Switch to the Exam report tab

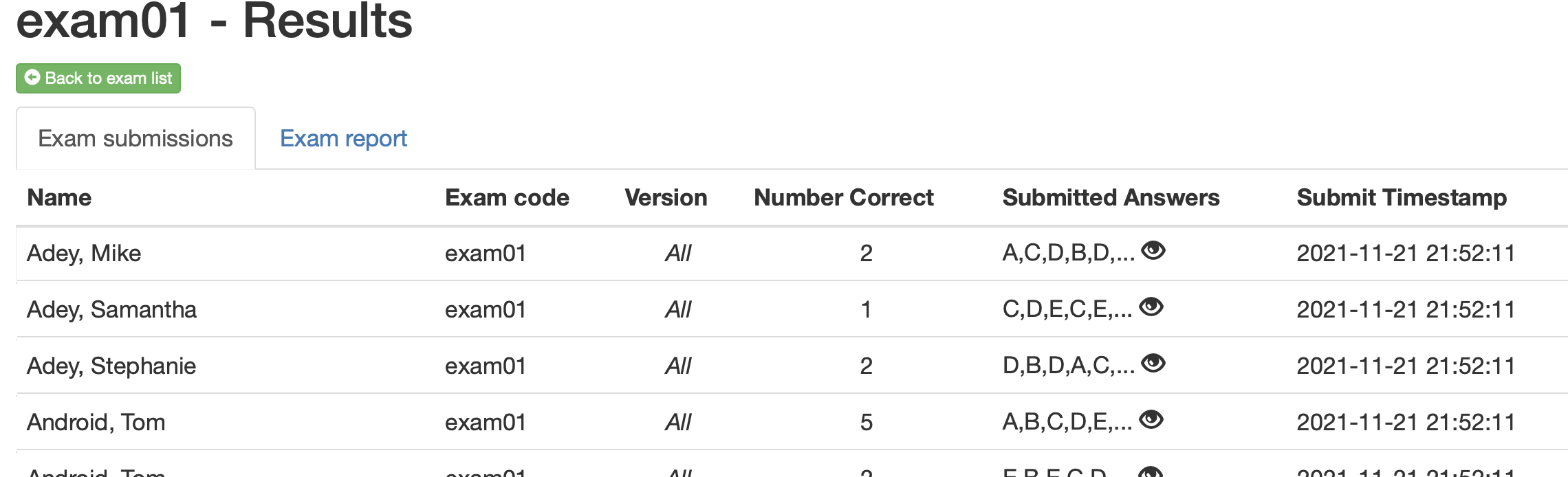pos(343,139)
